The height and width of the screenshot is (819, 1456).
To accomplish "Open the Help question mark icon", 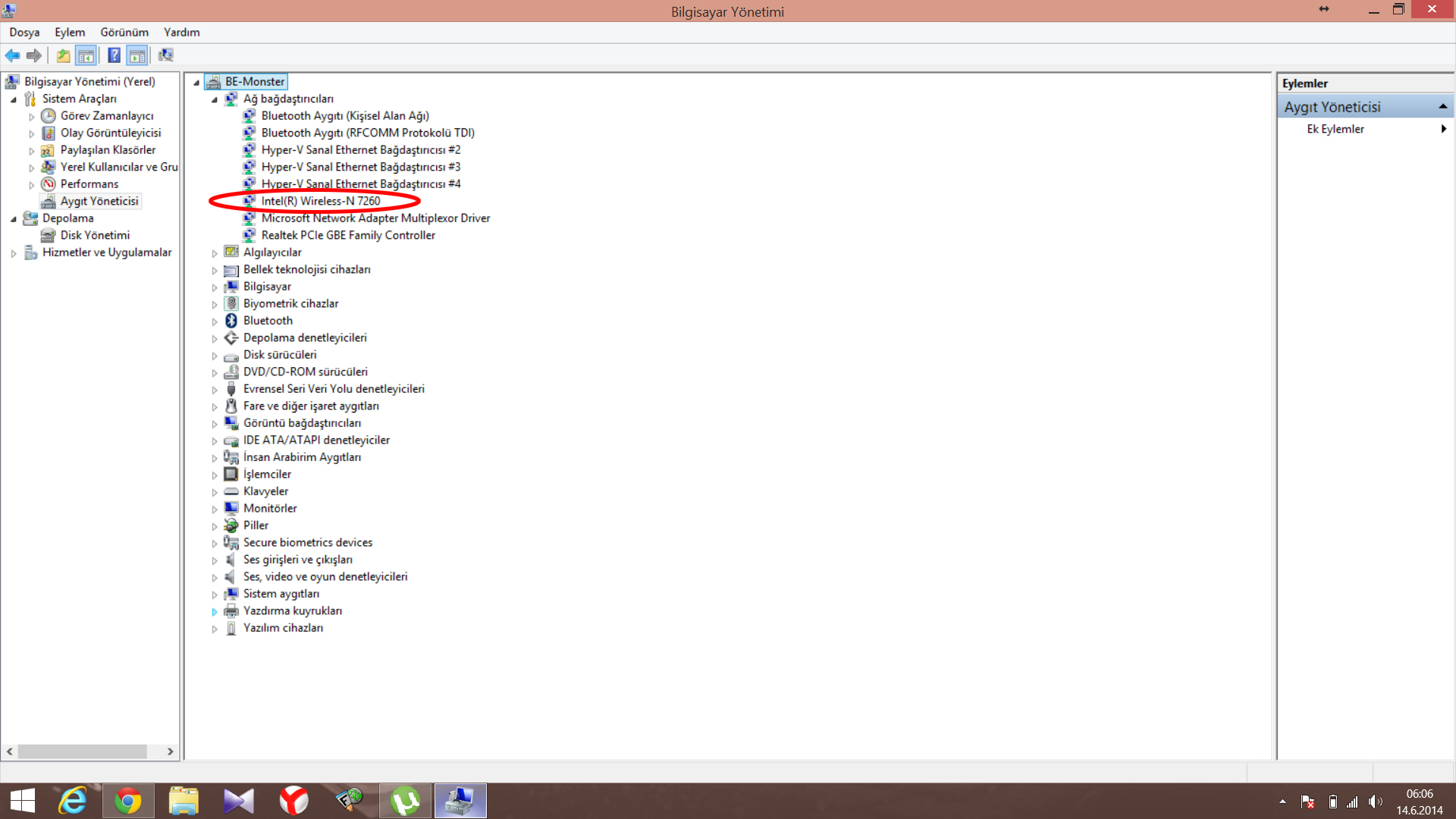I will coord(114,55).
